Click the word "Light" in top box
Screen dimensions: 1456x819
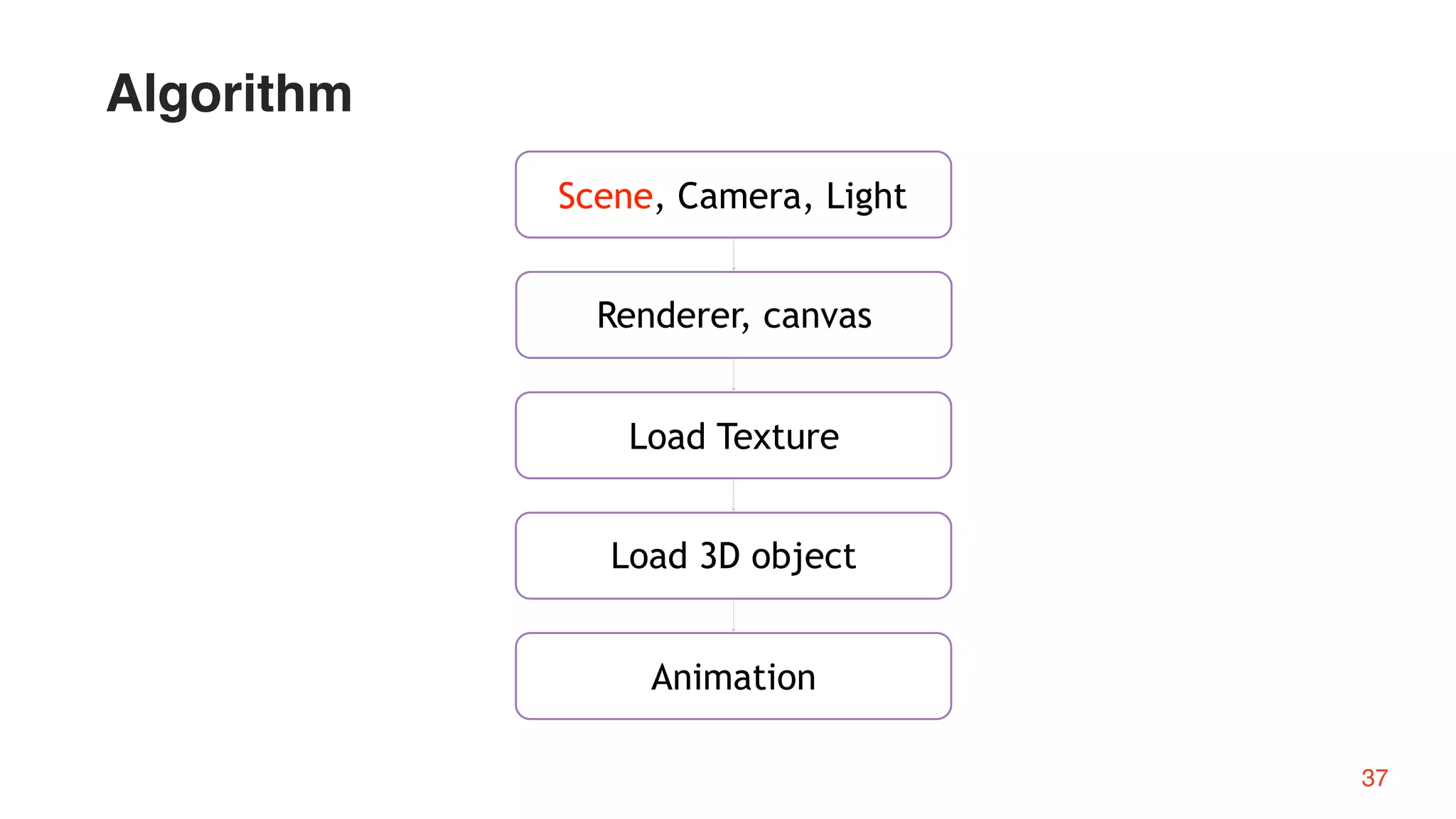(x=865, y=196)
